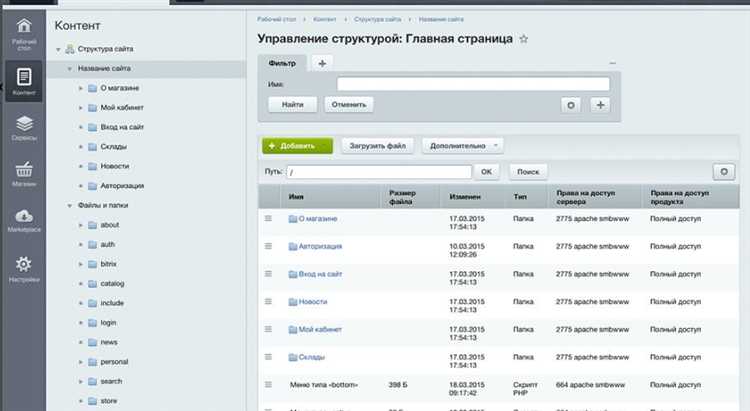The image size is (750, 411).
Task: Select Новости item in site tree
Action: 115,167
